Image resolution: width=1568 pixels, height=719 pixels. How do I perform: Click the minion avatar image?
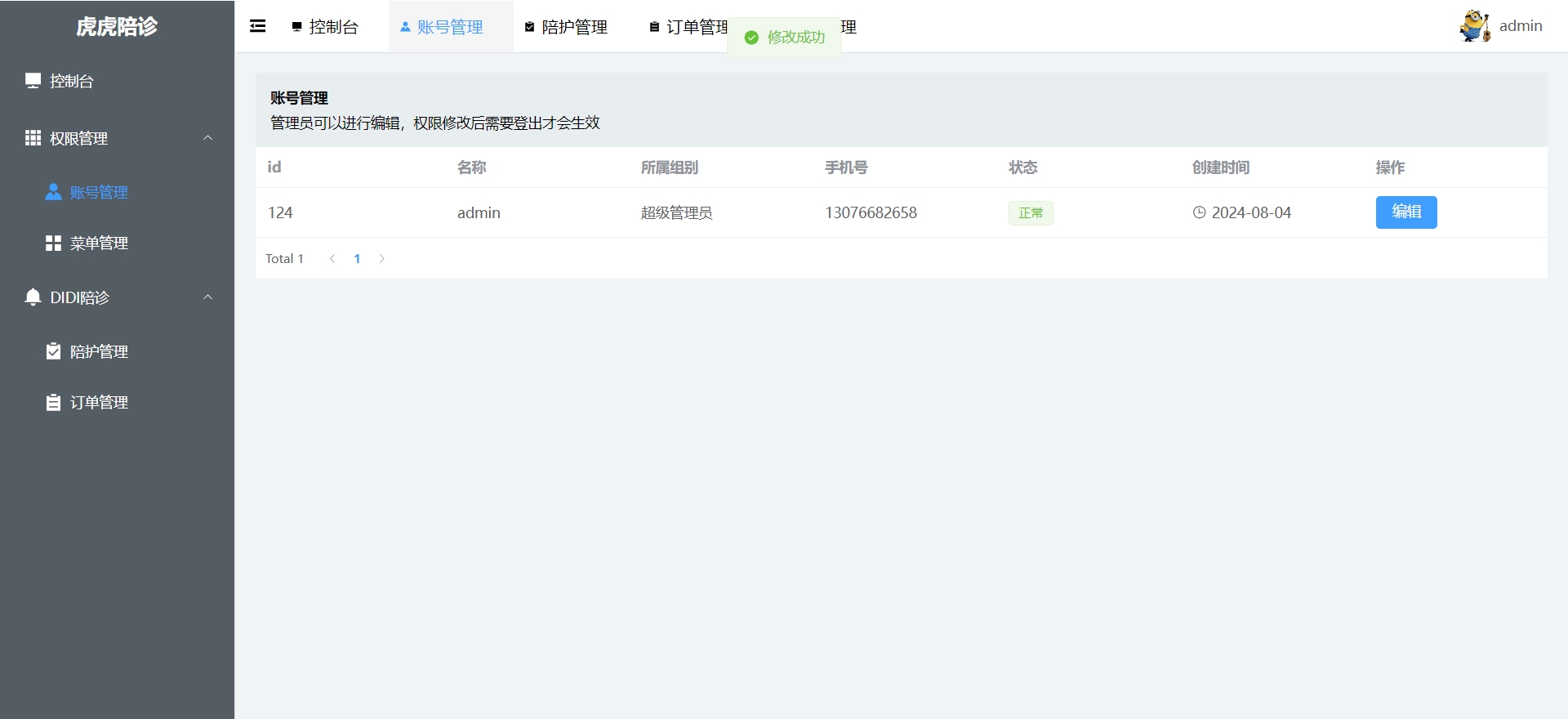click(1474, 26)
